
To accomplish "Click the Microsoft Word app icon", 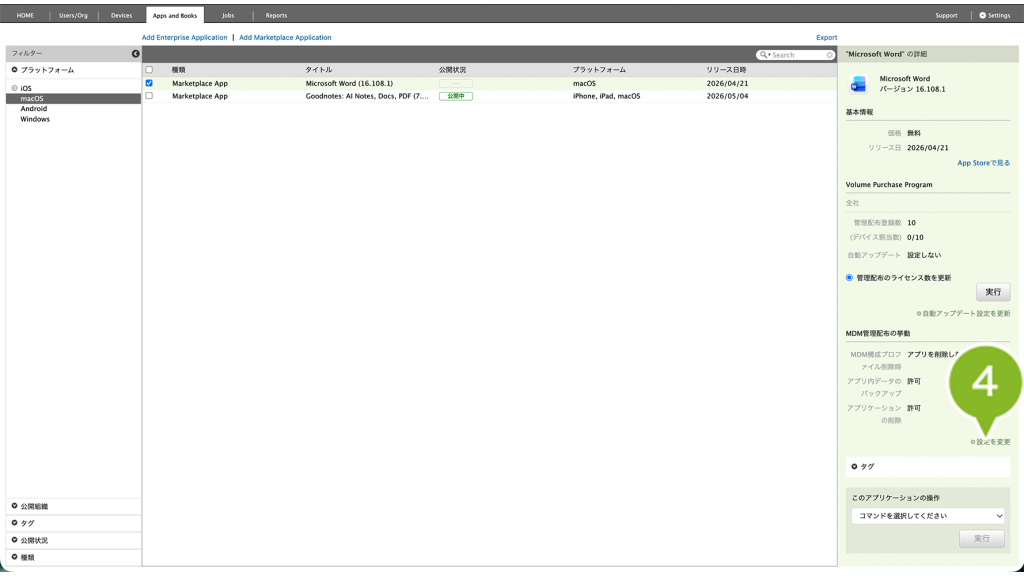I will [x=858, y=84].
